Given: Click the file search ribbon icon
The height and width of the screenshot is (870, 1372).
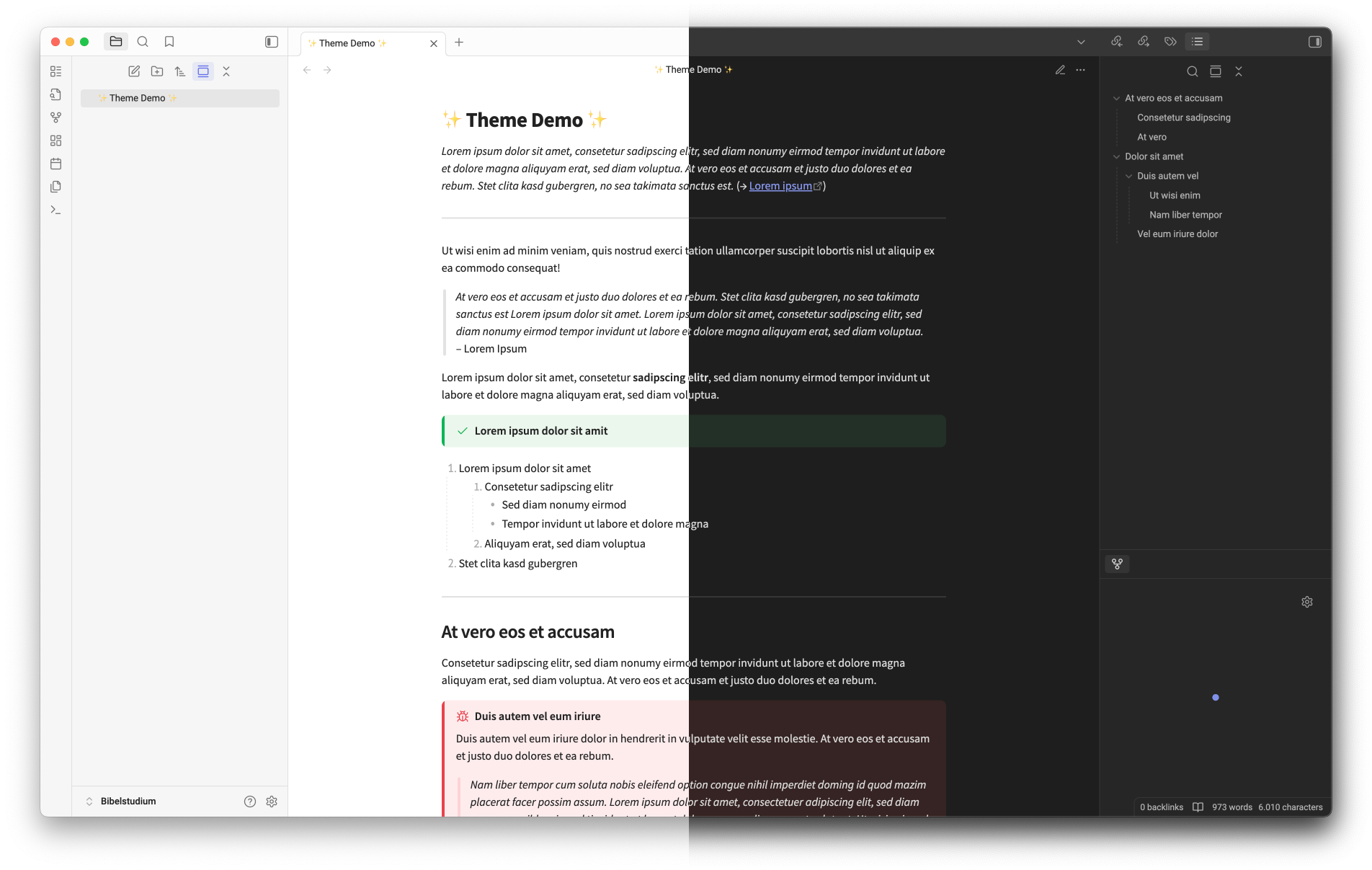Looking at the screenshot, I should pos(56,94).
